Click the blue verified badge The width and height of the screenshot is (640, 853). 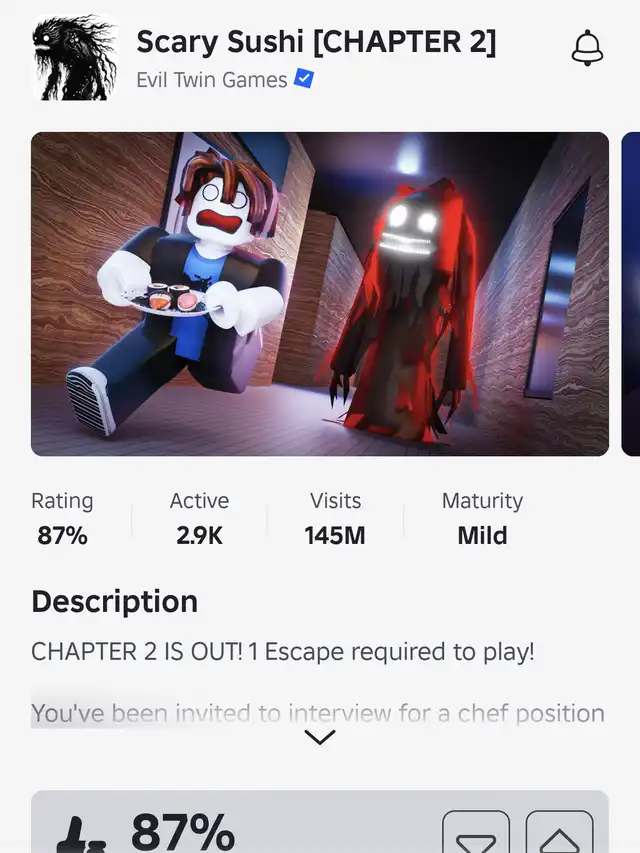[x=304, y=79]
